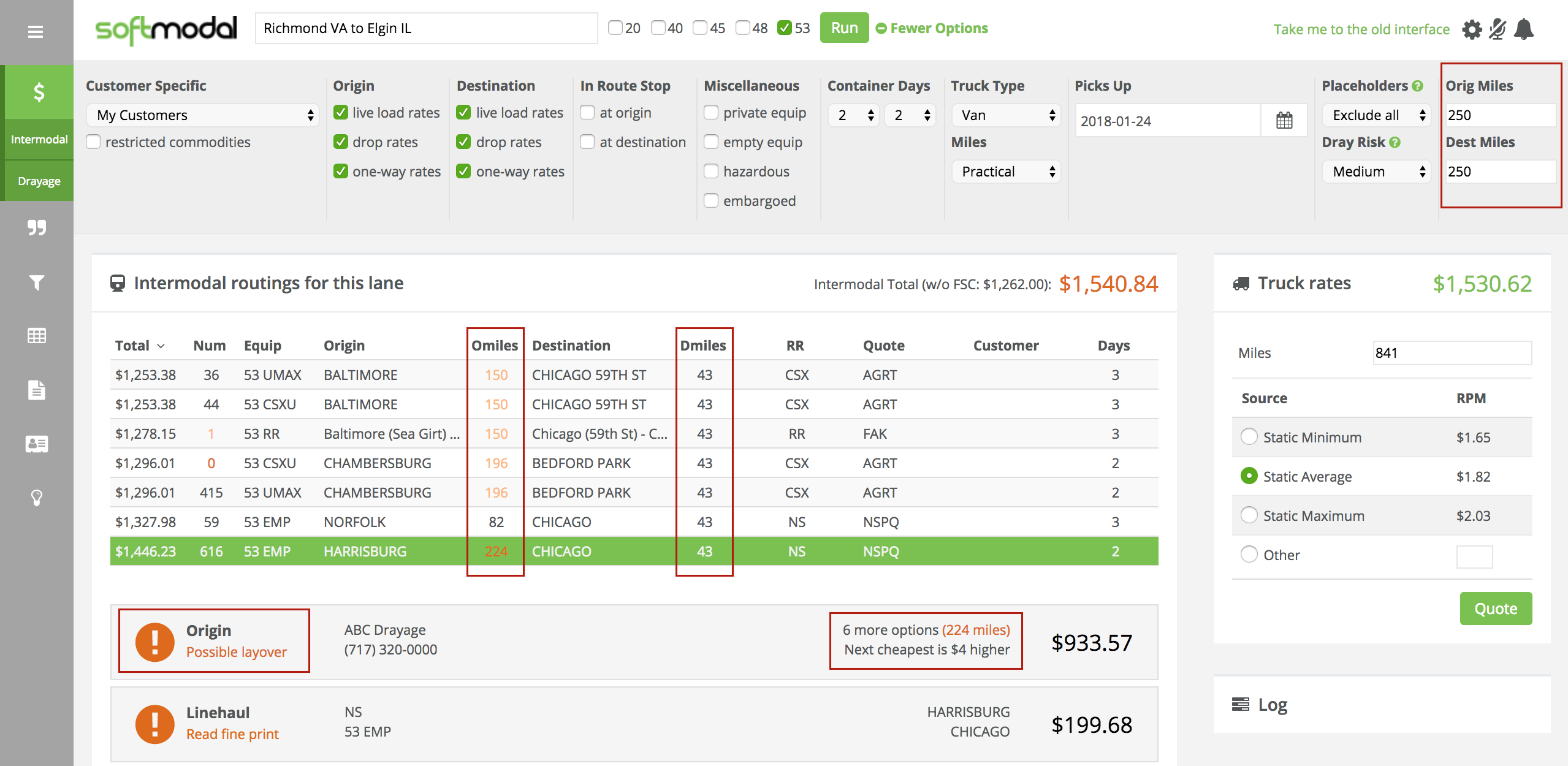Click the lightbulb icon in sidebar
This screenshot has height=766, width=1568.
(x=37, y=498)
